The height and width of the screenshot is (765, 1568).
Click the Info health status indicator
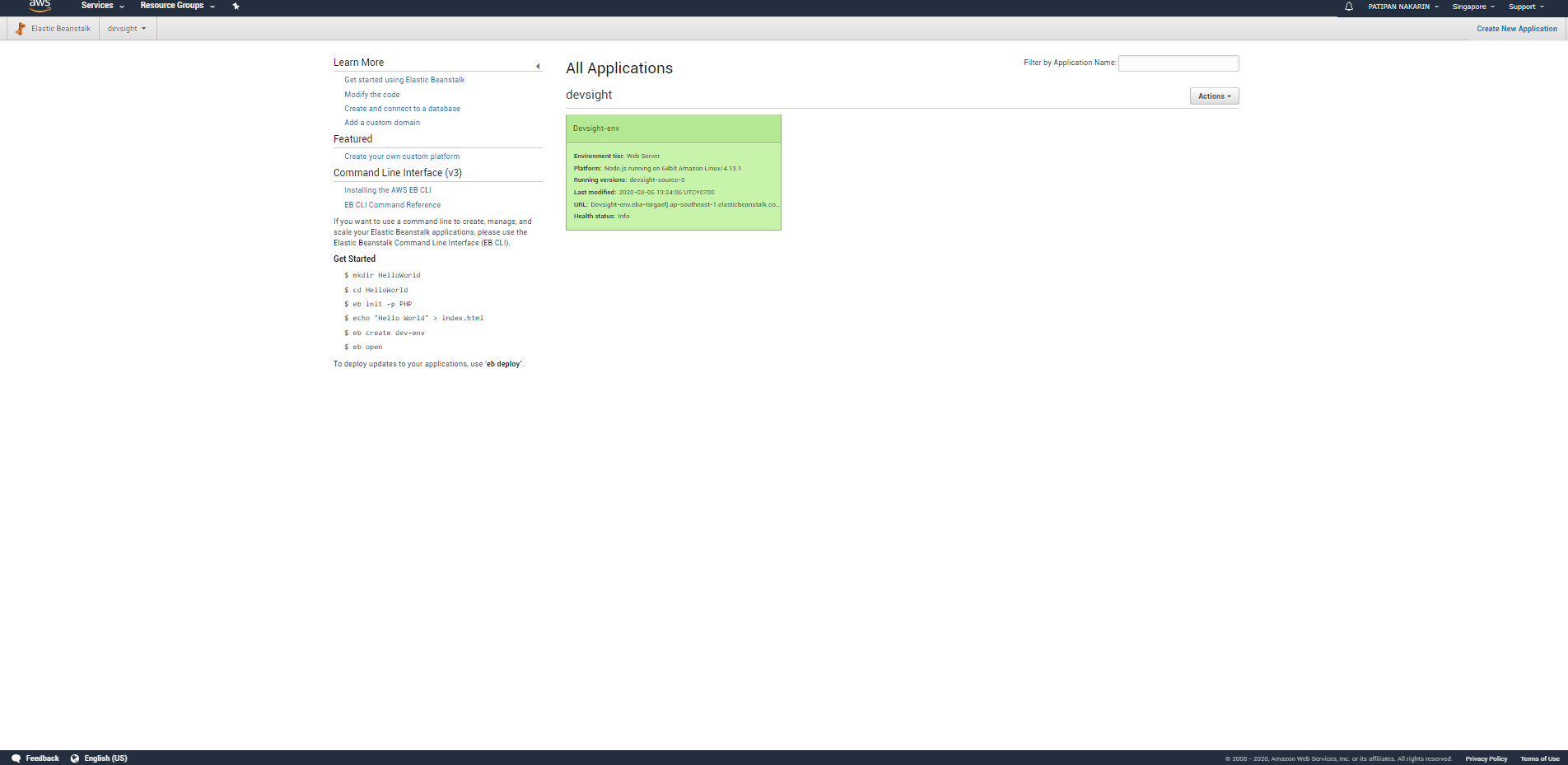[x=624, y=216]
